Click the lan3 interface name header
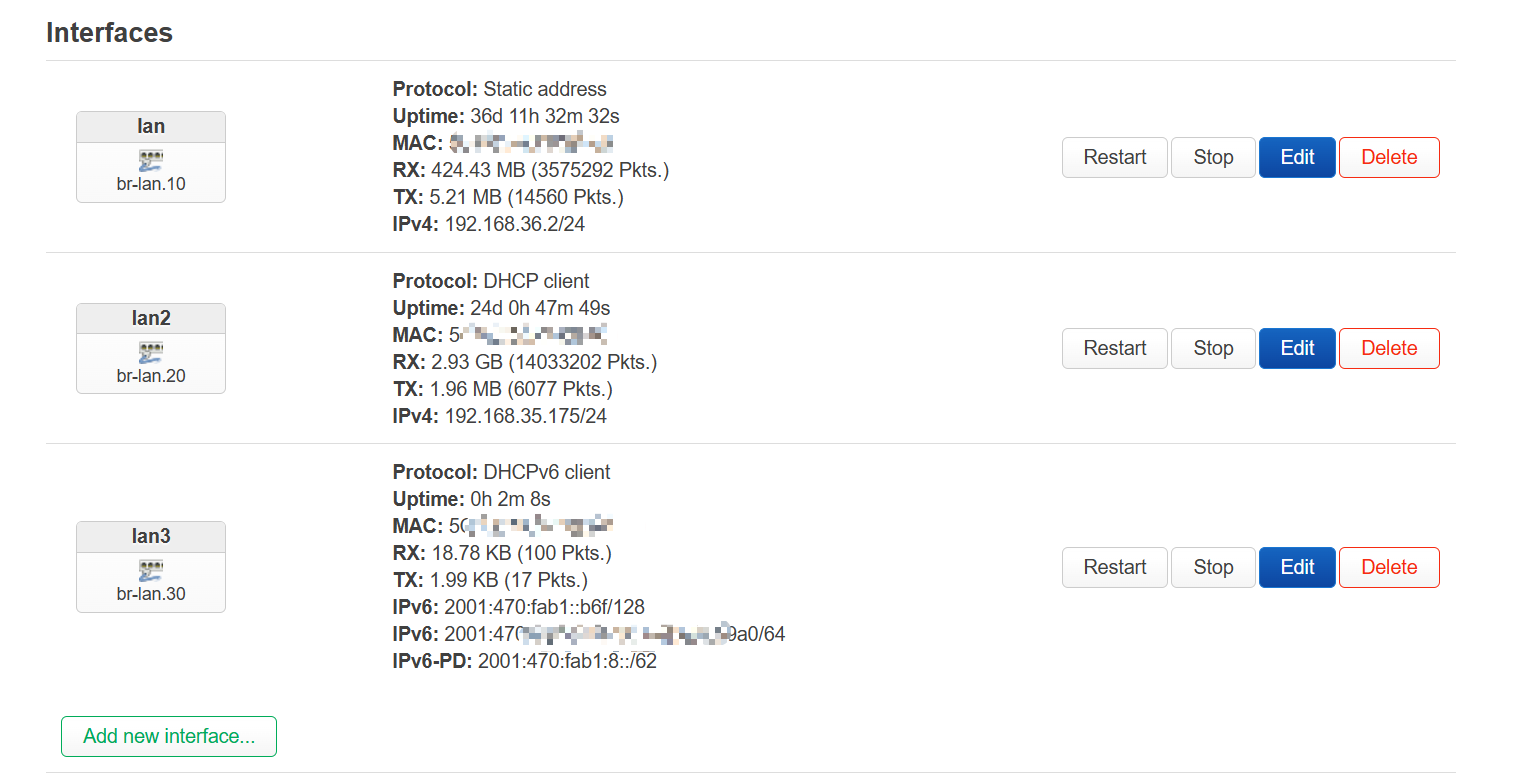Screen dimensions: 1515x773 click(151, 537)
